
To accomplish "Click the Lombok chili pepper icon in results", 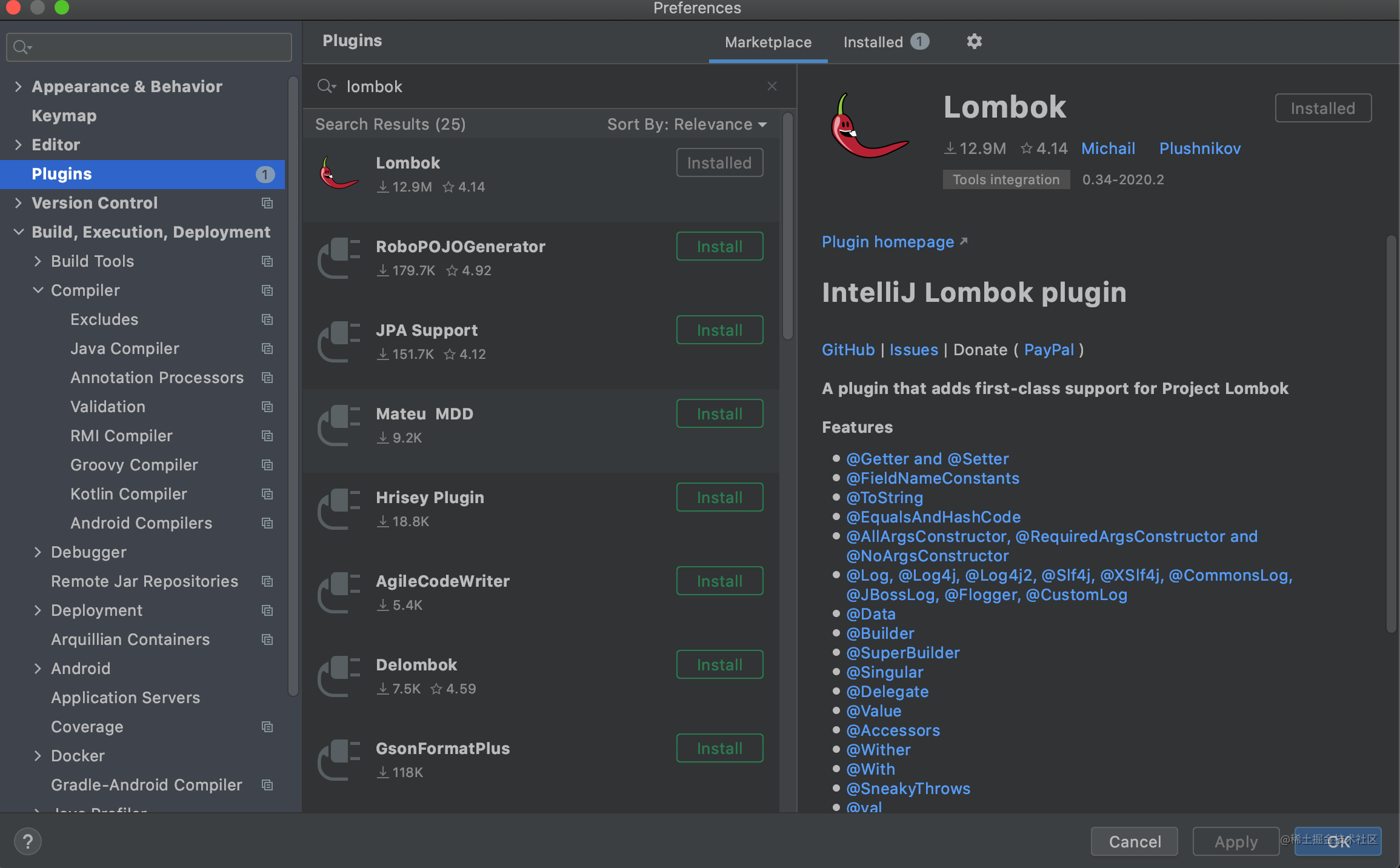I will pos(339,174).
